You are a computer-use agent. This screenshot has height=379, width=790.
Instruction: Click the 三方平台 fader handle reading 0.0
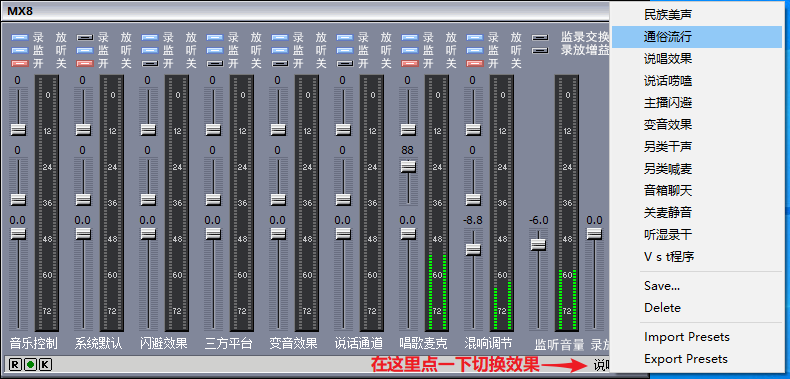(x=213, y=234)
